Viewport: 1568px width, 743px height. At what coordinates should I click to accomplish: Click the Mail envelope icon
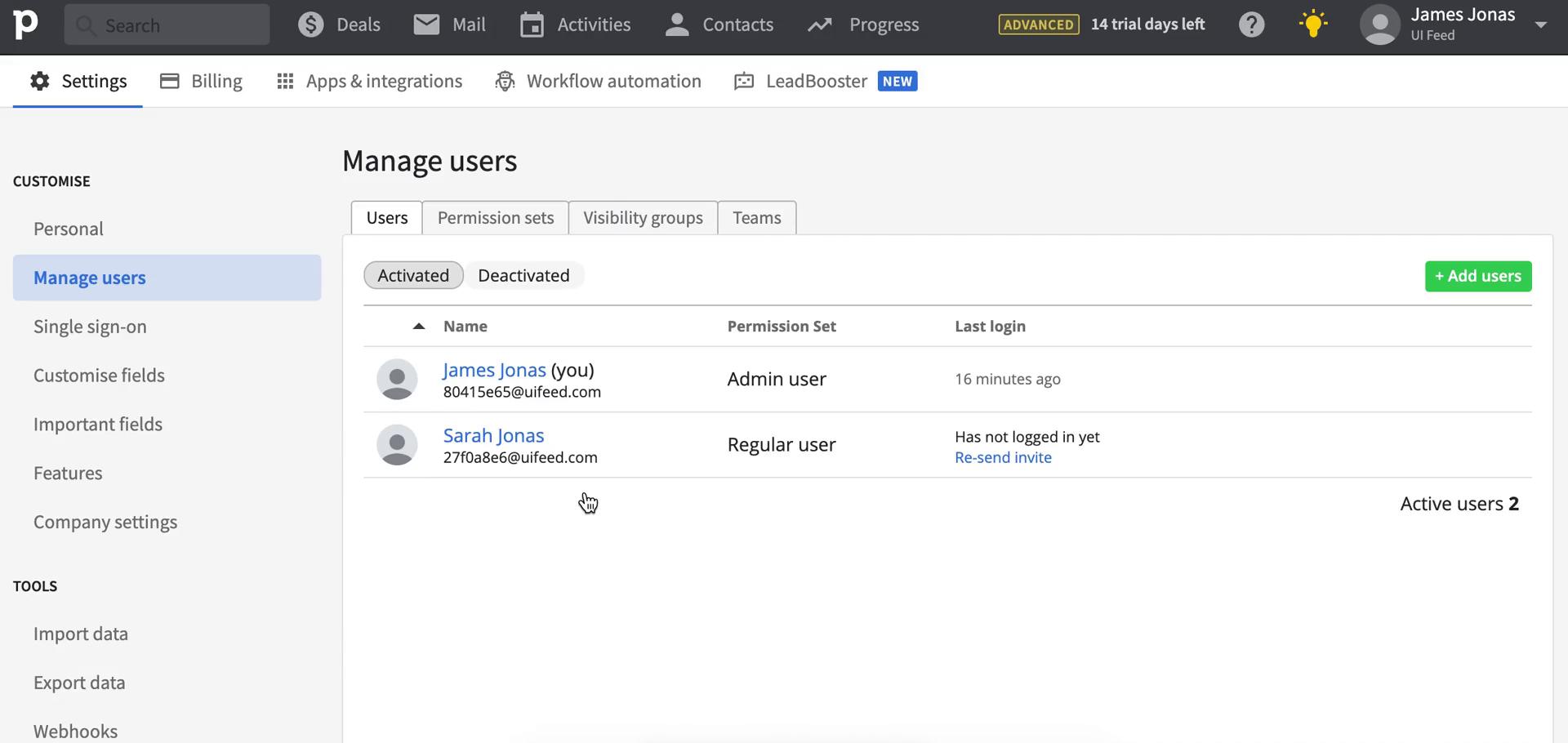point(426,24)
